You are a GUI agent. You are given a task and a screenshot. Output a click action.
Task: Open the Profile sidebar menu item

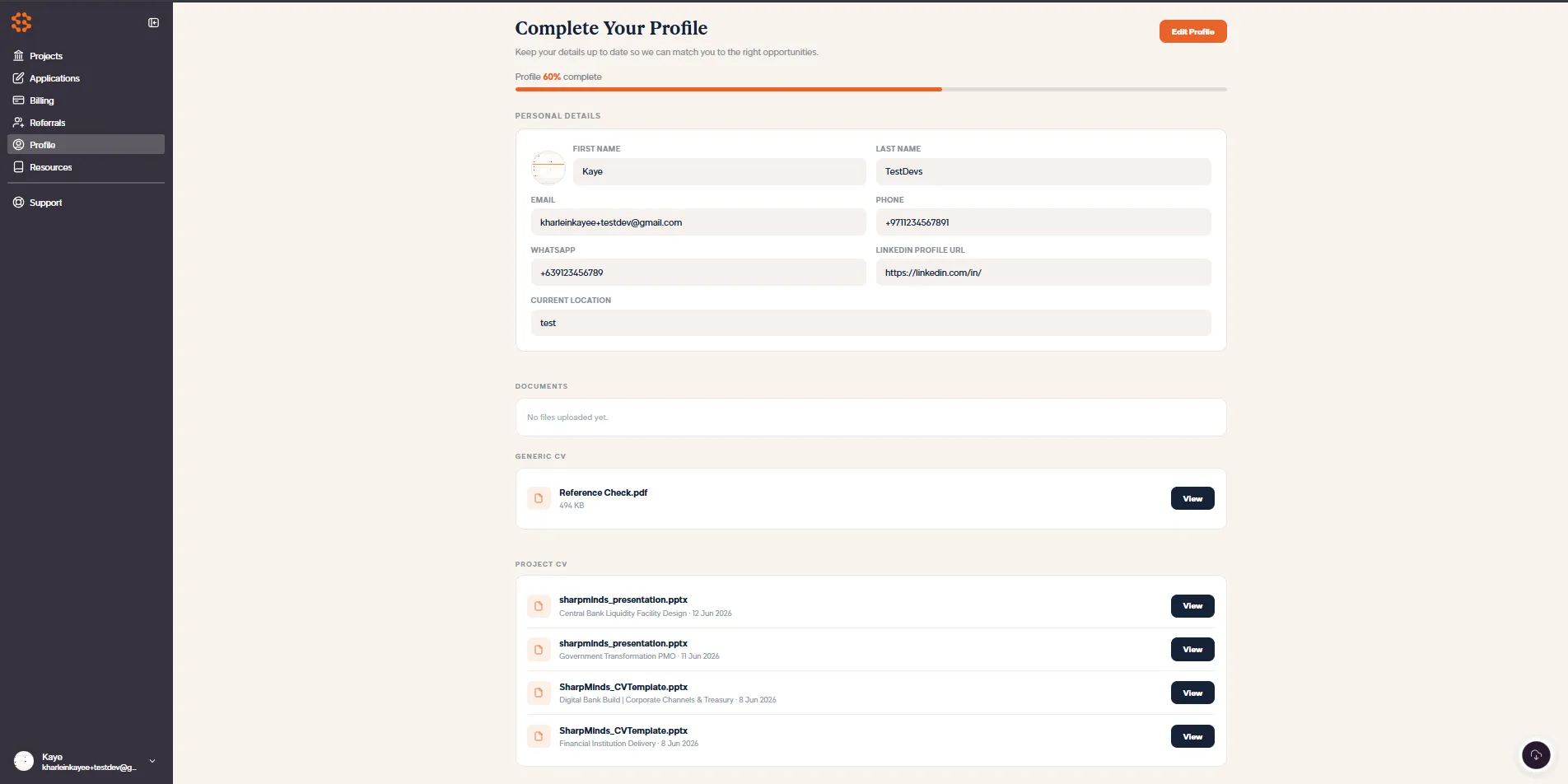click(x=86, y=144)
